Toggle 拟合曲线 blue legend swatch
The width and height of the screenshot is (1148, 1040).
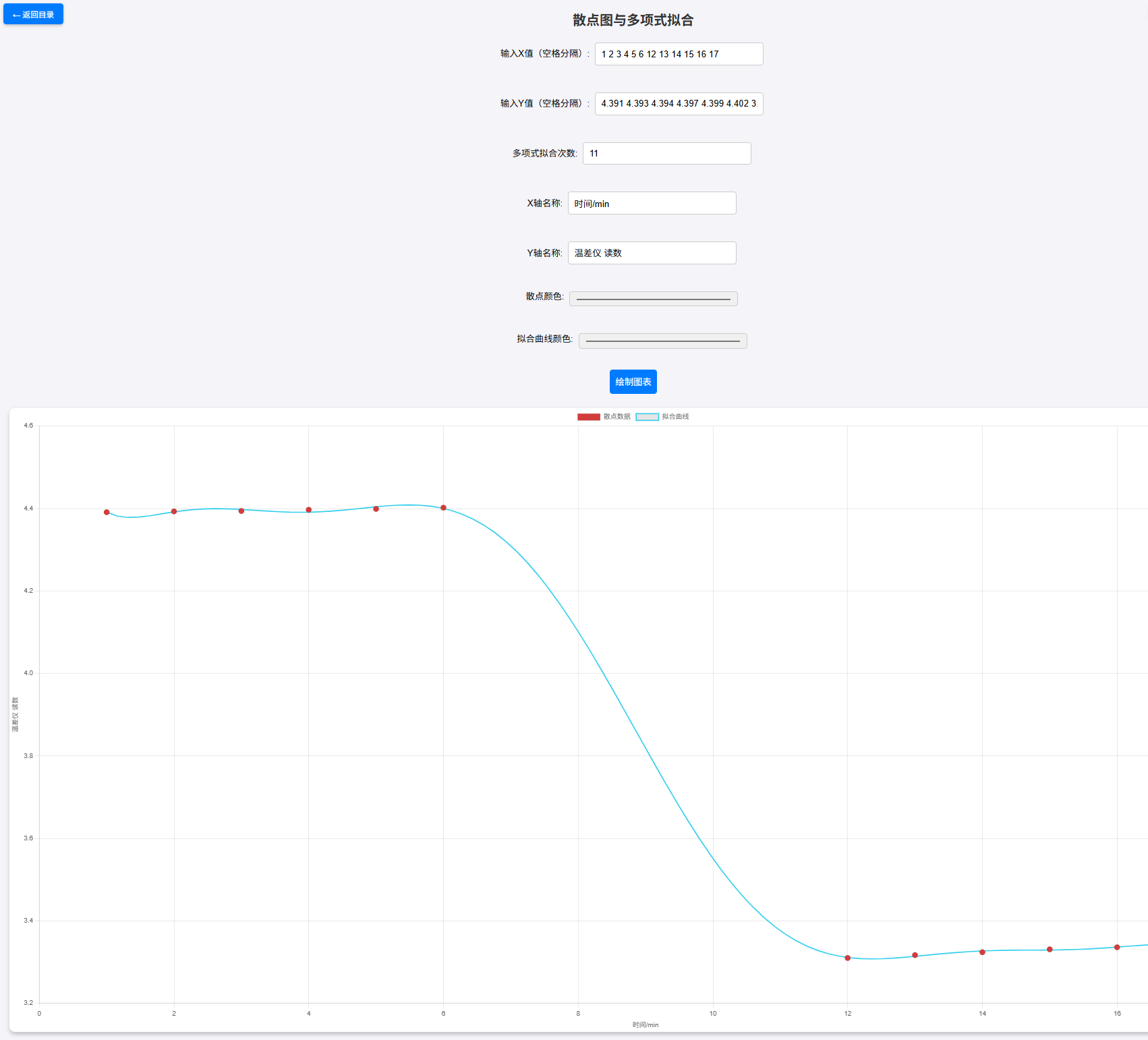pyautogui.click(x=647, y=417)
